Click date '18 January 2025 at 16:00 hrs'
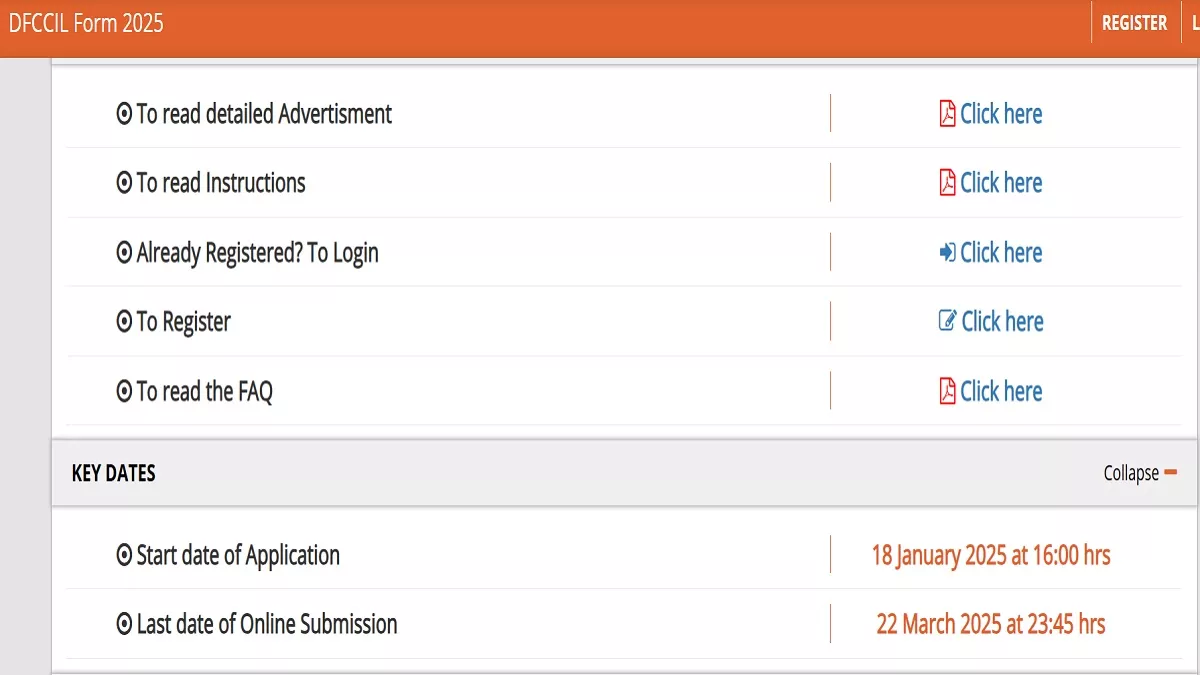 click(991, 555)
